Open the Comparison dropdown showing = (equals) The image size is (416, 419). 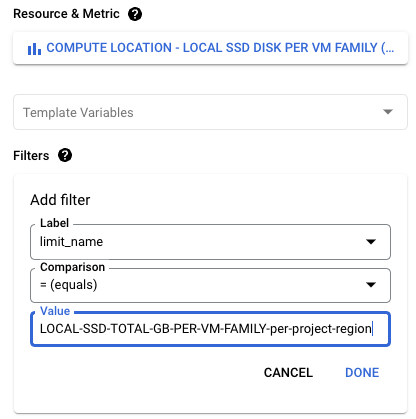pos(210,285)
